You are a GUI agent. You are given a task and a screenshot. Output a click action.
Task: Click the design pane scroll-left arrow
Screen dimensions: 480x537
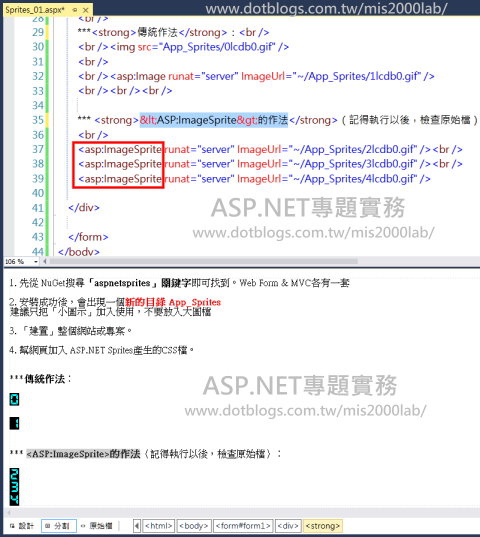pos(9,513)
